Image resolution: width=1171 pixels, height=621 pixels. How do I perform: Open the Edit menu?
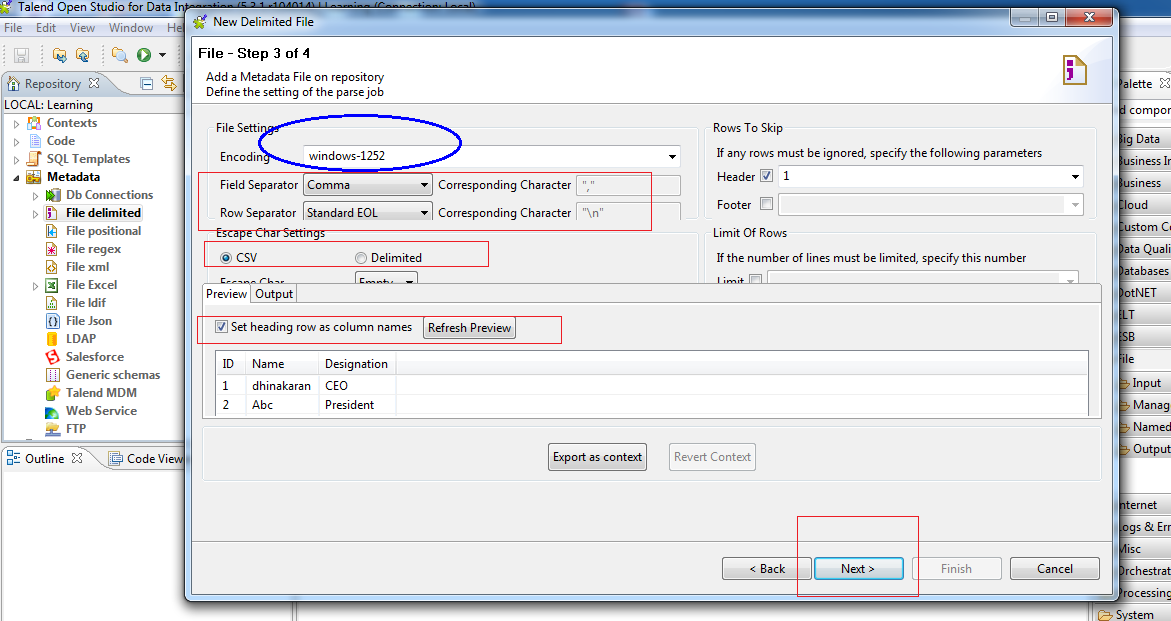46,28
